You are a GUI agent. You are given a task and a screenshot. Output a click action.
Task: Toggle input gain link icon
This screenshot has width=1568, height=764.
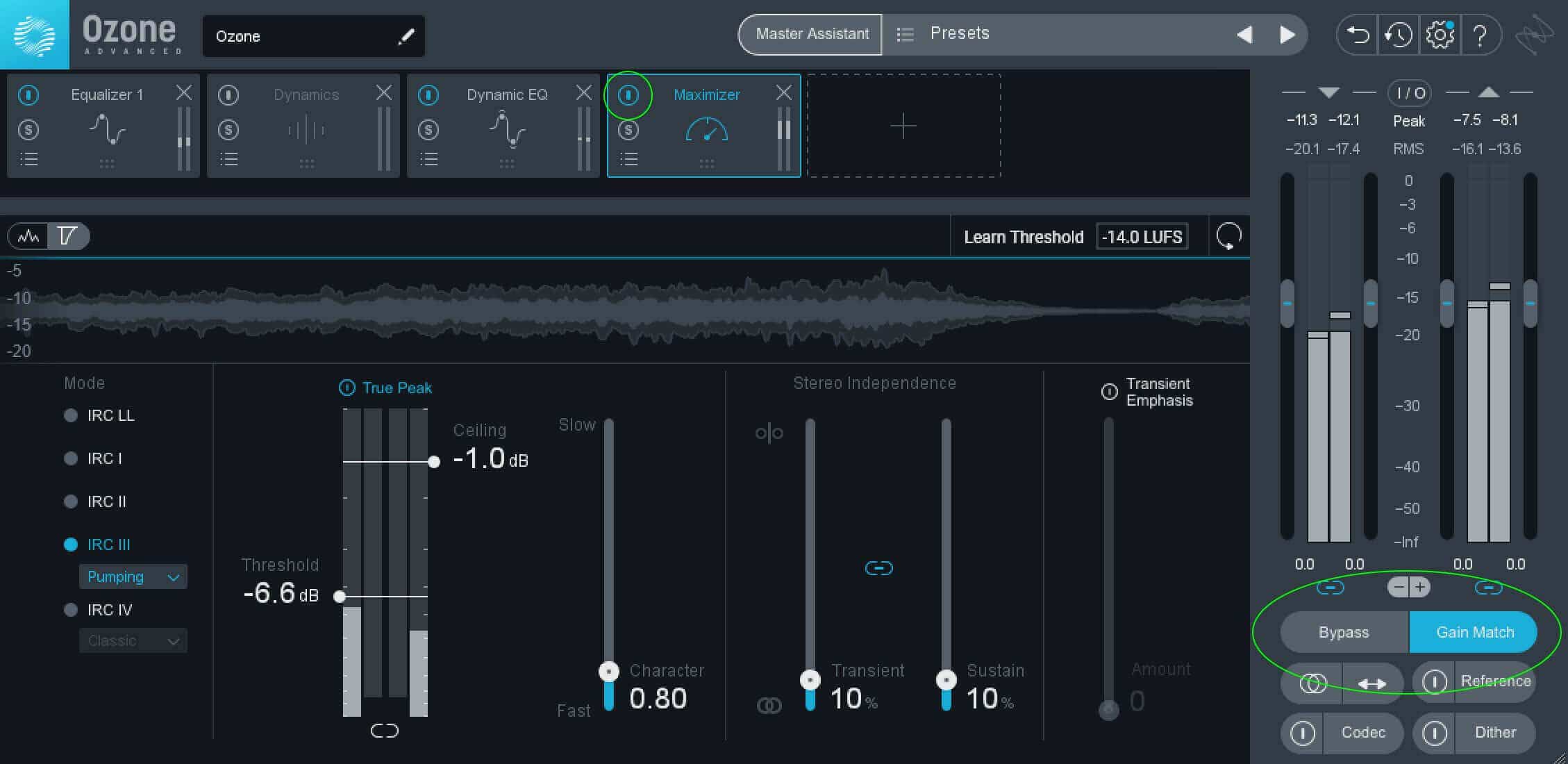[x=1330, y=588]
